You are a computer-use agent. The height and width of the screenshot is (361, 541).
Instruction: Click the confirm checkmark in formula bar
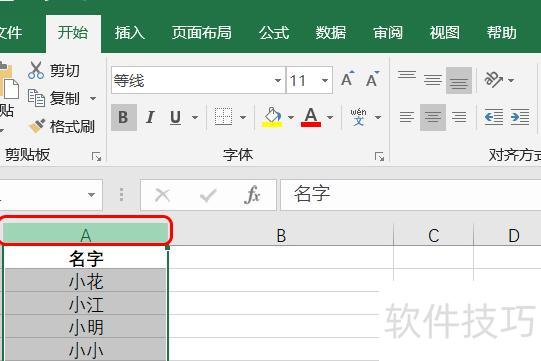(x=208, y=195)
